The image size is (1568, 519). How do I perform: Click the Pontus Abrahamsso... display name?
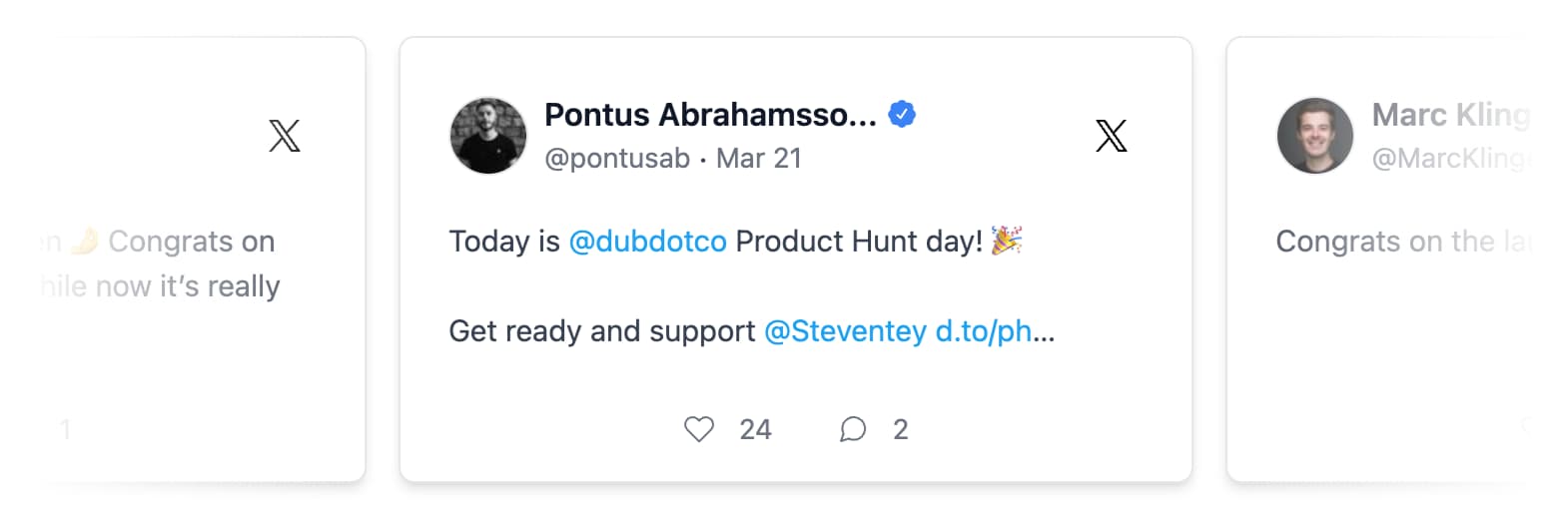[710, 115]
